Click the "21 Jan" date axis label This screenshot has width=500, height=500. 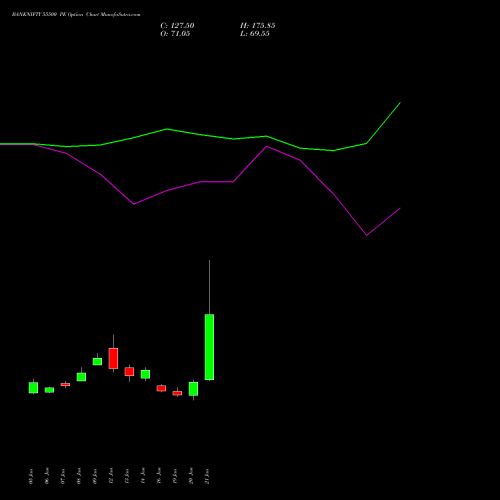[207, 476]
